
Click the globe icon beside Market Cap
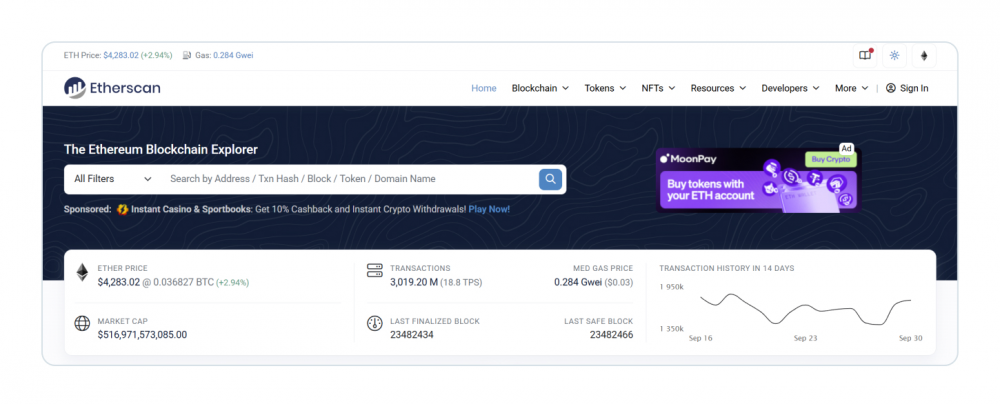(x=82, y=324)
